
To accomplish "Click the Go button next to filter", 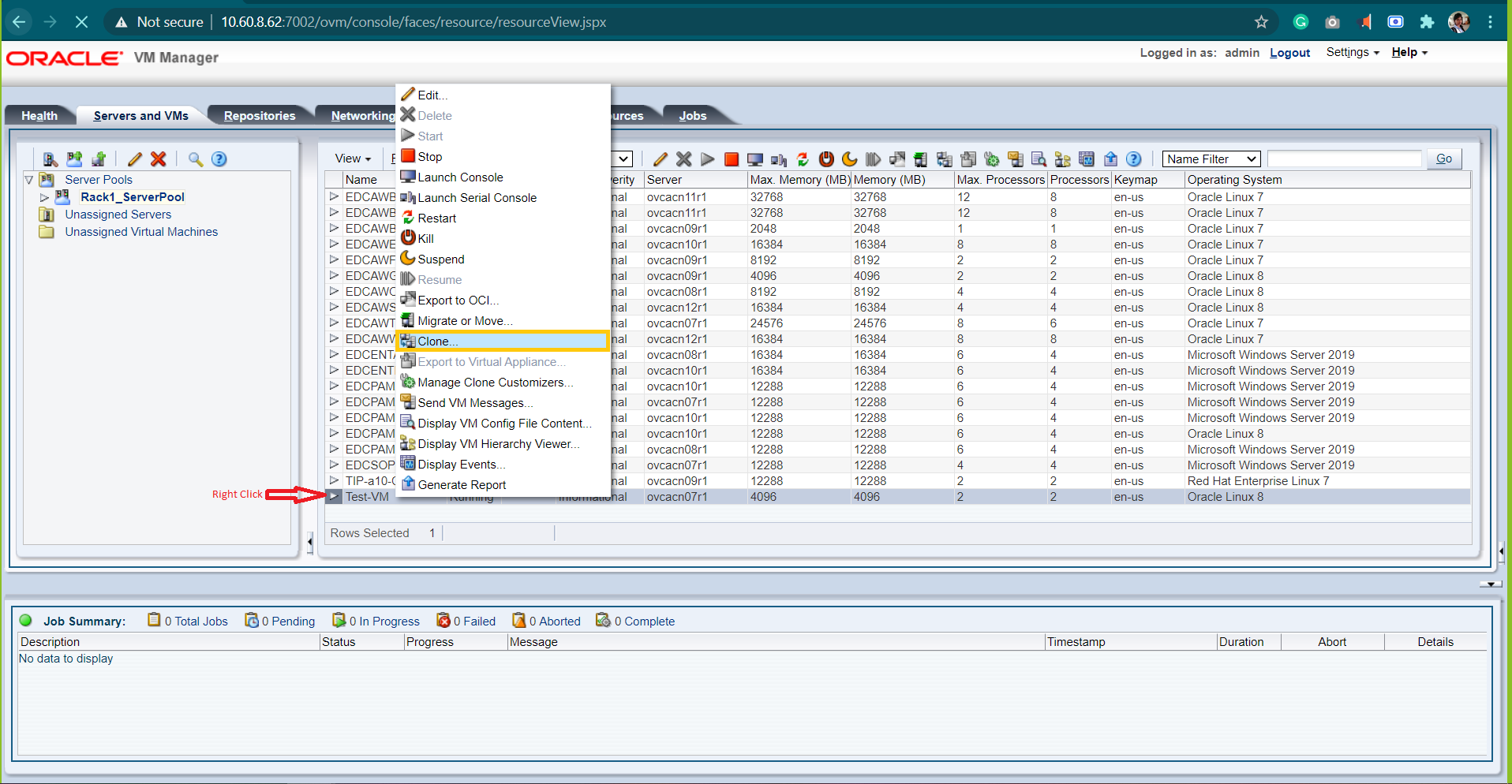I will click(x=1444, y=159).
